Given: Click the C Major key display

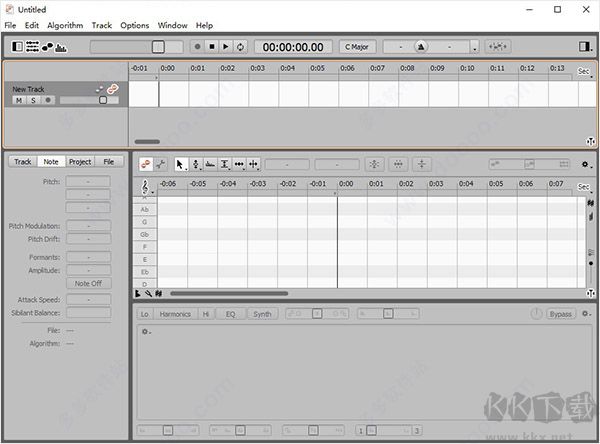Looking at the screenshot, I should pos(357,47).
